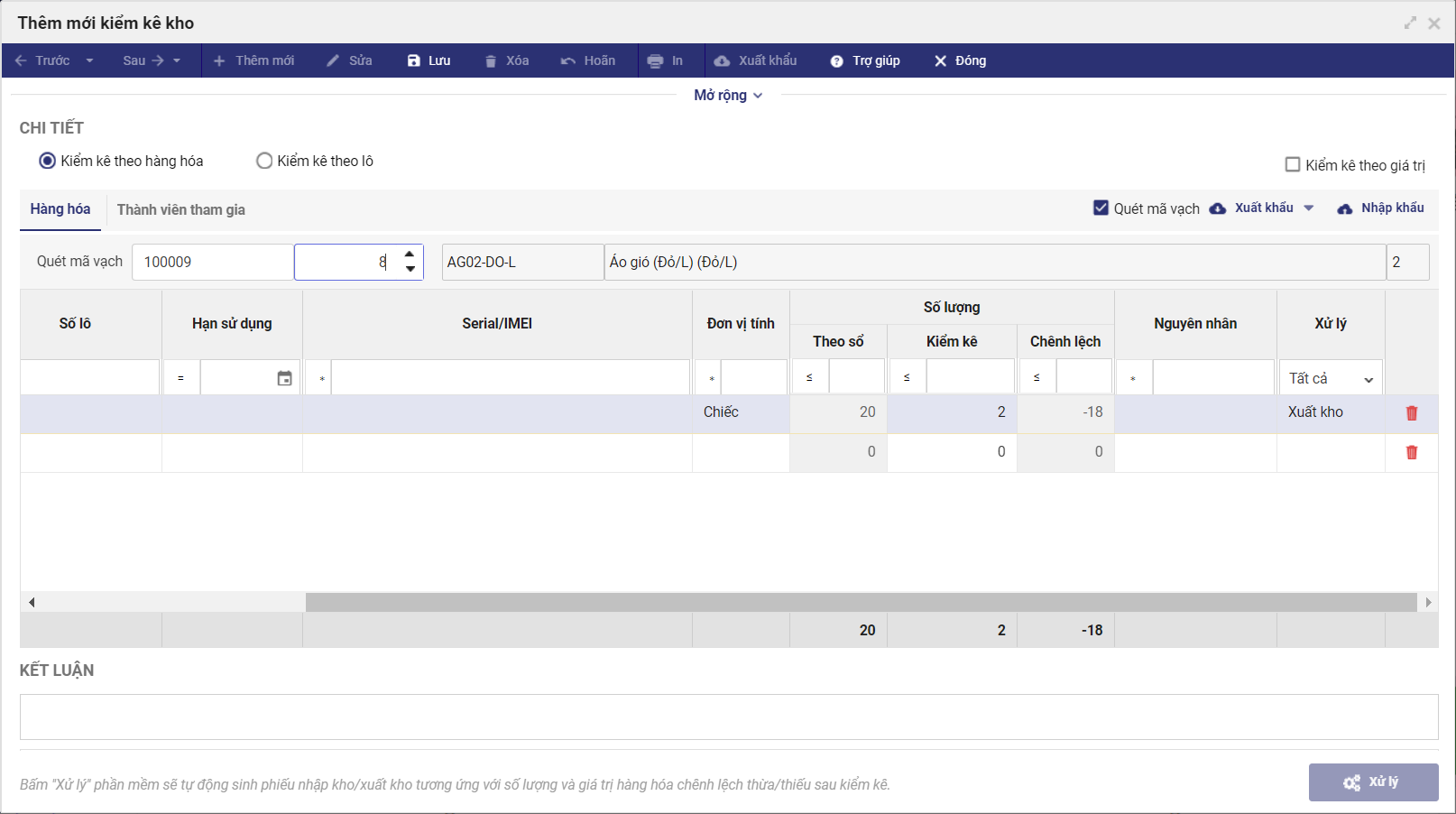Open the Xuất khẩu dropdown arrow in tab bar

click(x=1309, y=208)
